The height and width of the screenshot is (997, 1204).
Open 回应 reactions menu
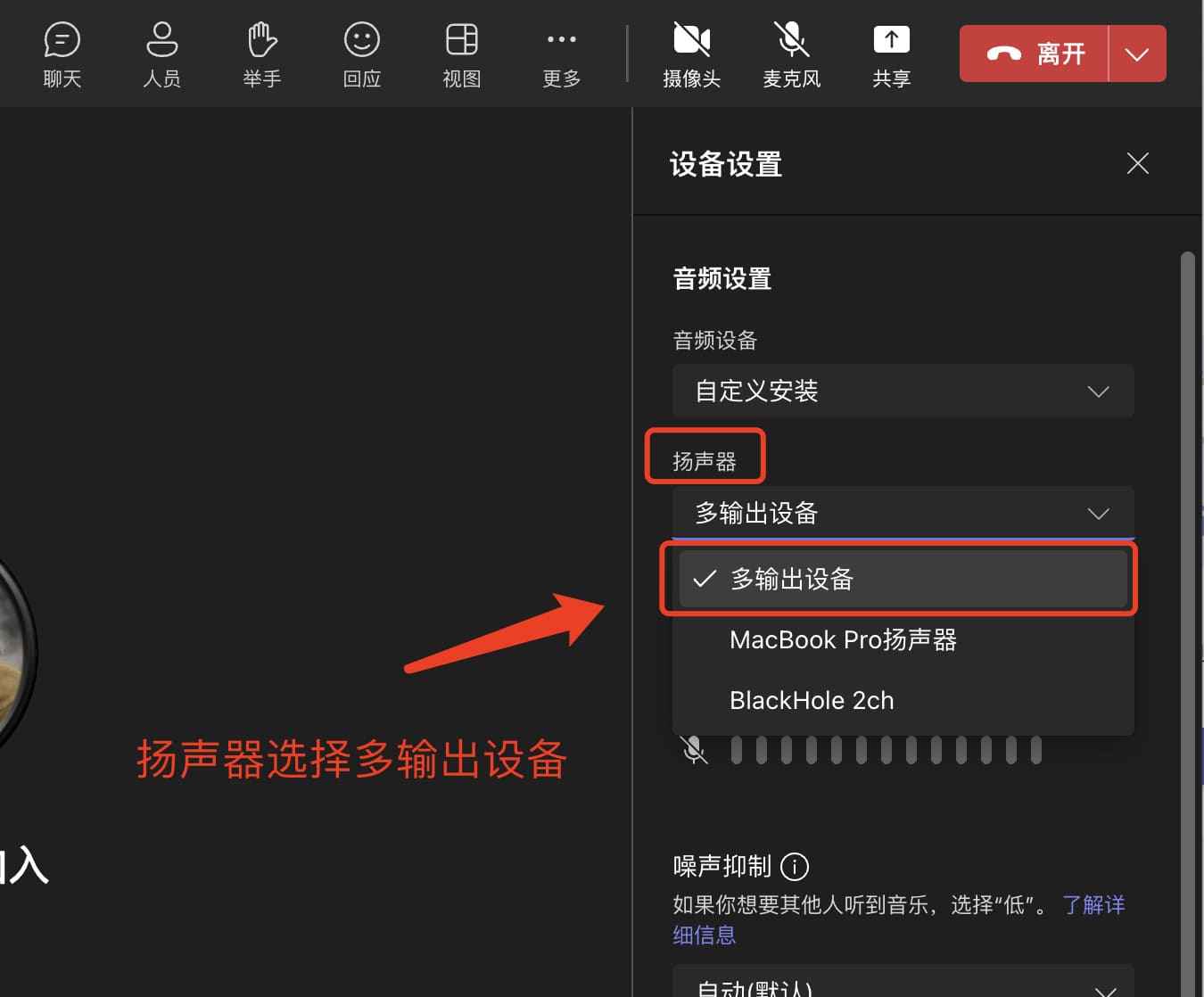click(362, 54)
